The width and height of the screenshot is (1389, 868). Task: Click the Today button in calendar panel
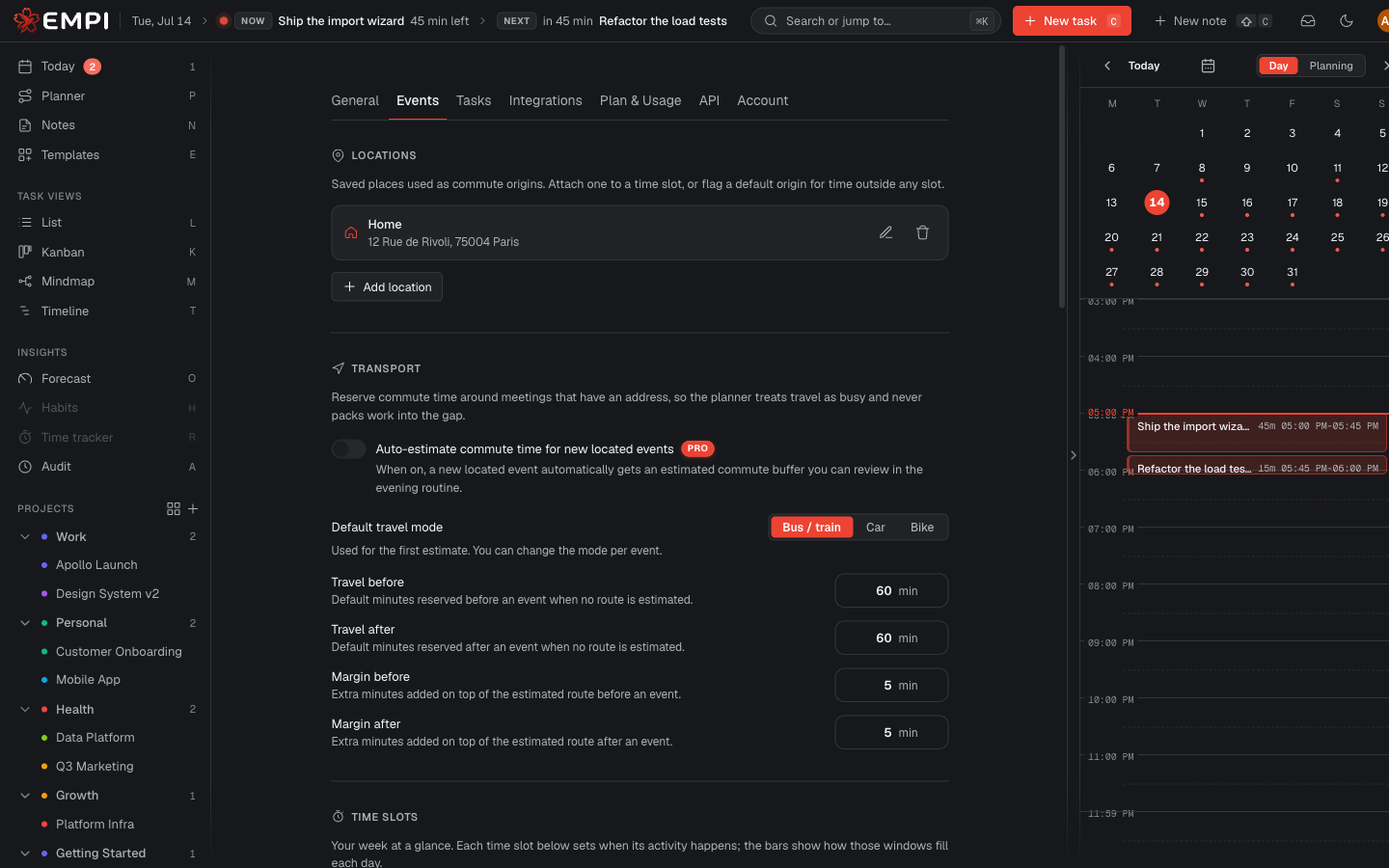click(x=1144, y=66)
